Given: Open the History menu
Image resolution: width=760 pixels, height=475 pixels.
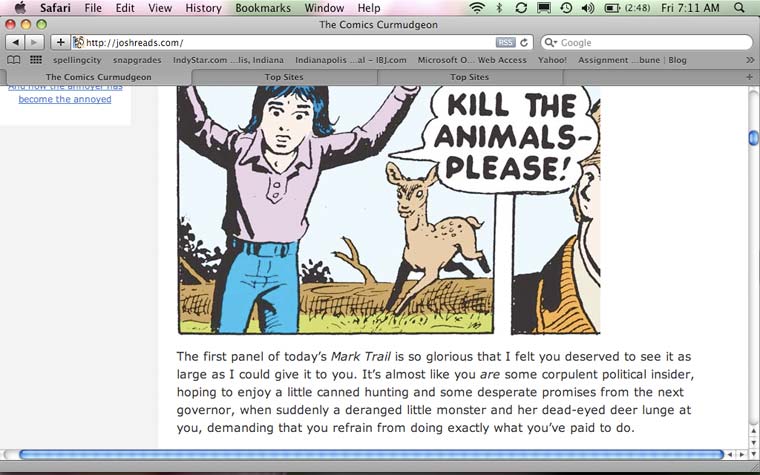Looking at the screenshot, I should point(203,8).
